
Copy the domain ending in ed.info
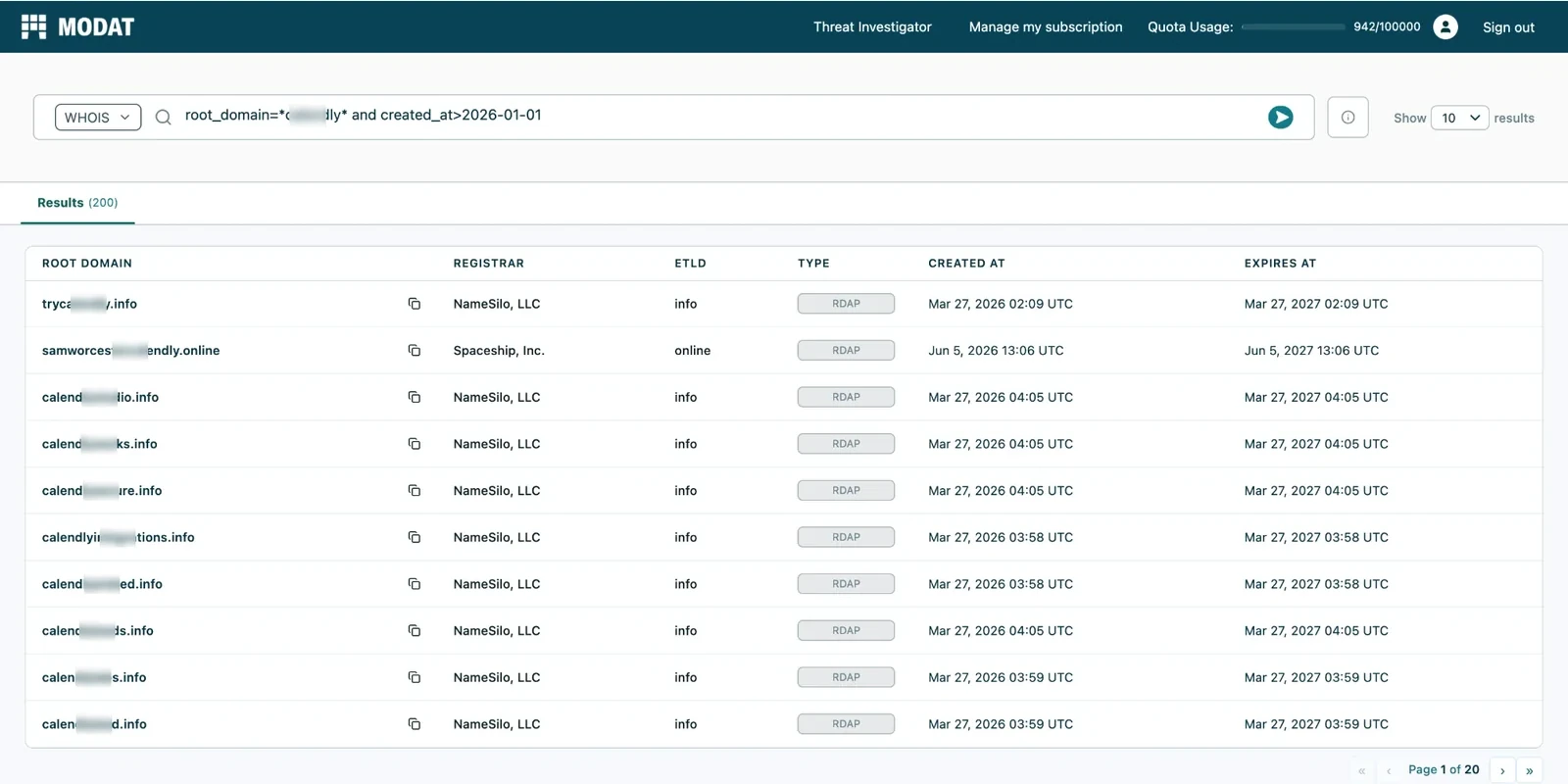[x=415, y=584]
